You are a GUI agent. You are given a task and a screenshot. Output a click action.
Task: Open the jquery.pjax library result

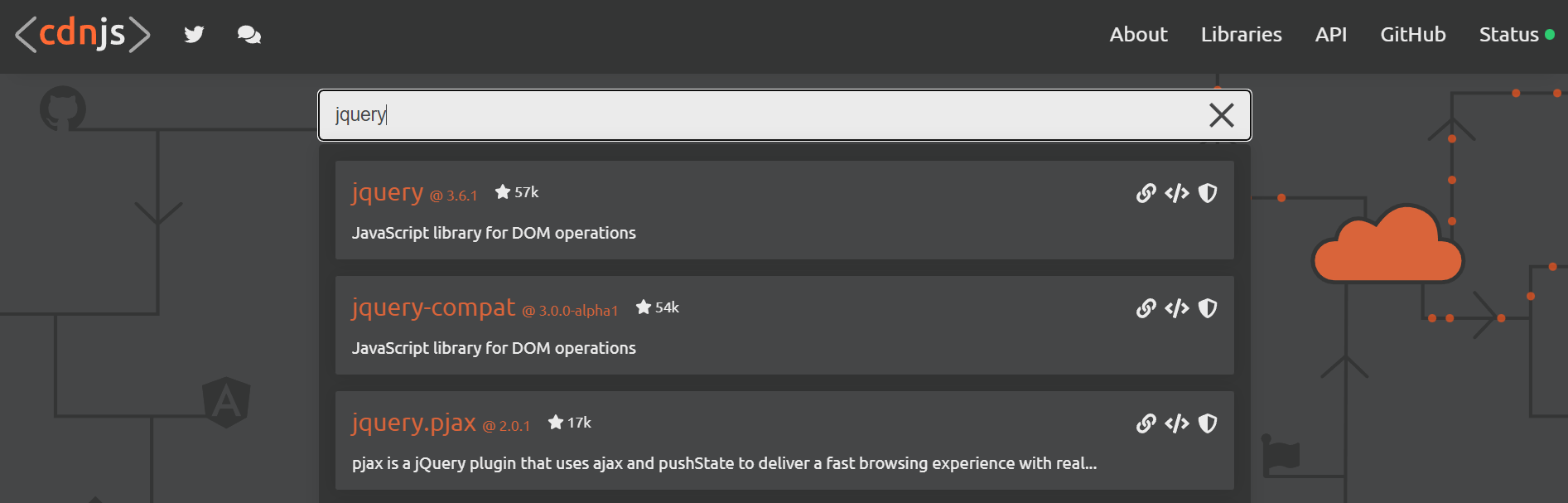pos(413,423)
